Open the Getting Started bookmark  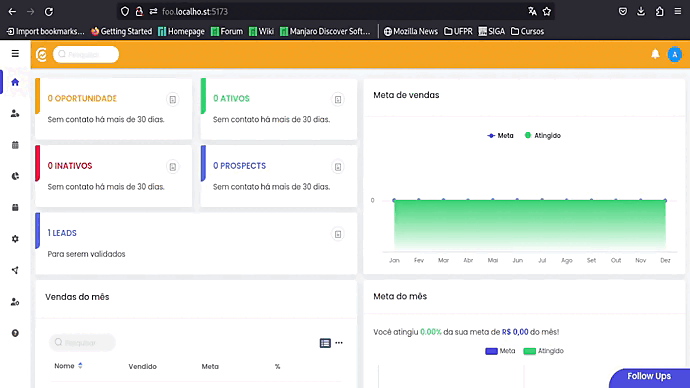121,31
